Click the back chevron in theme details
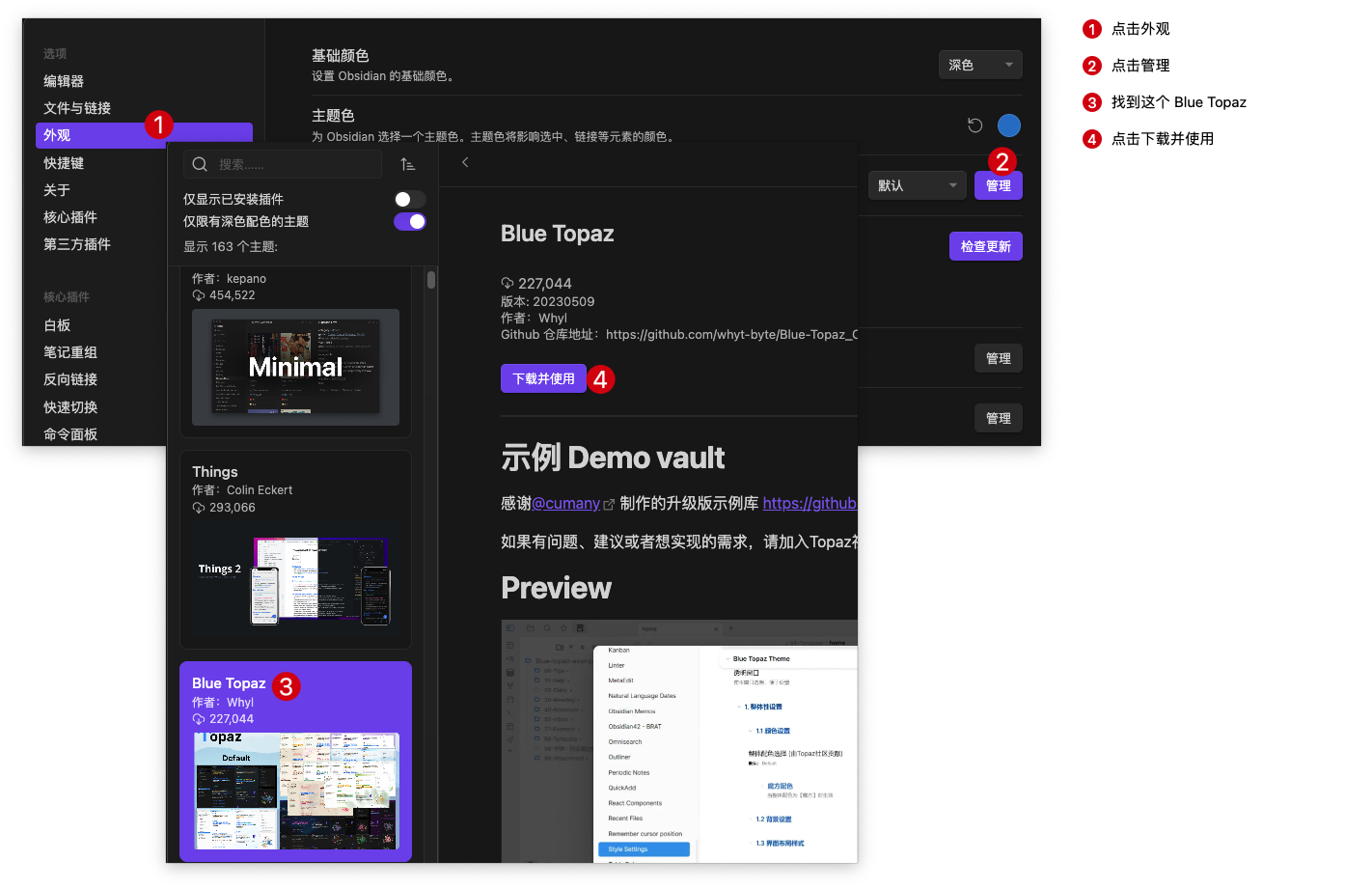The height and width of the screenshot is (889, 1372). pos(465,162)
